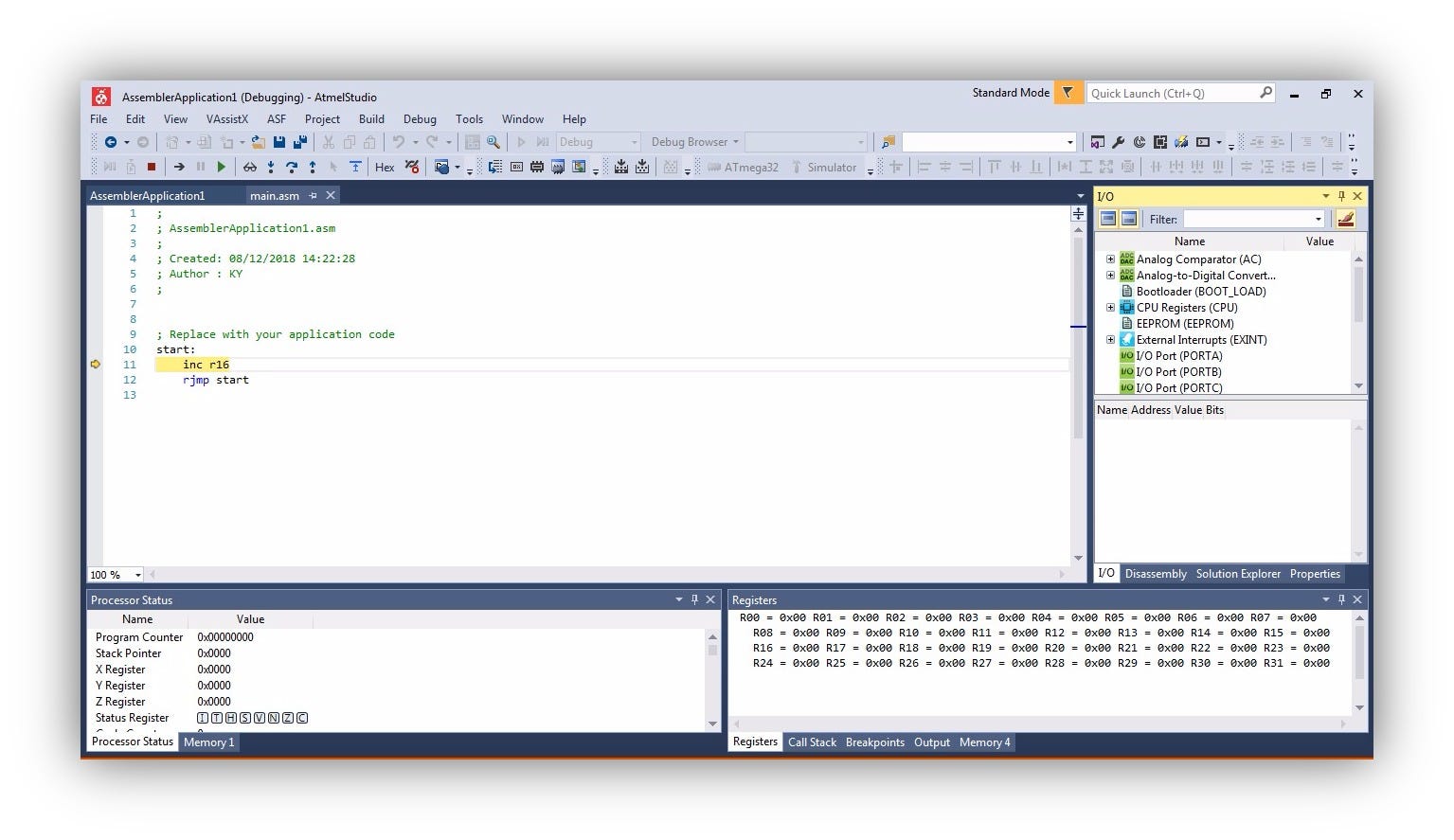This screenshot has width=1454, height=840.
Task: Click the Save floppy disk icon
Action: click(279, 142)
